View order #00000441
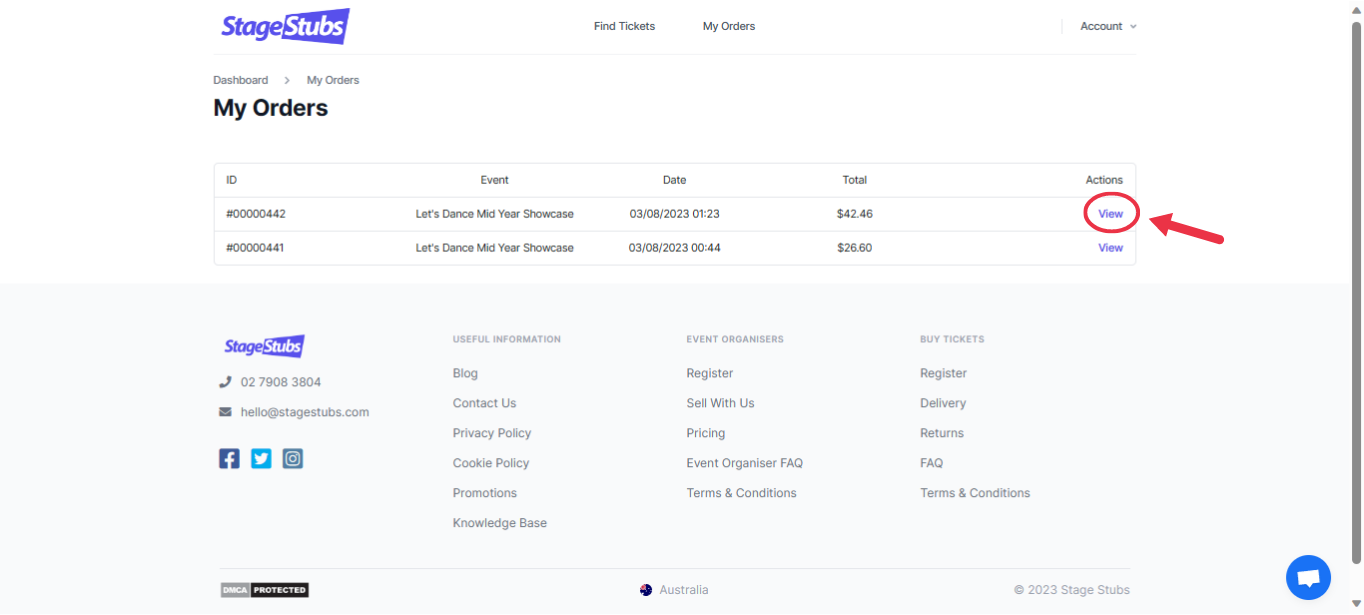The width and height of the screenshot is (1364, 615). coord(1110,248)
